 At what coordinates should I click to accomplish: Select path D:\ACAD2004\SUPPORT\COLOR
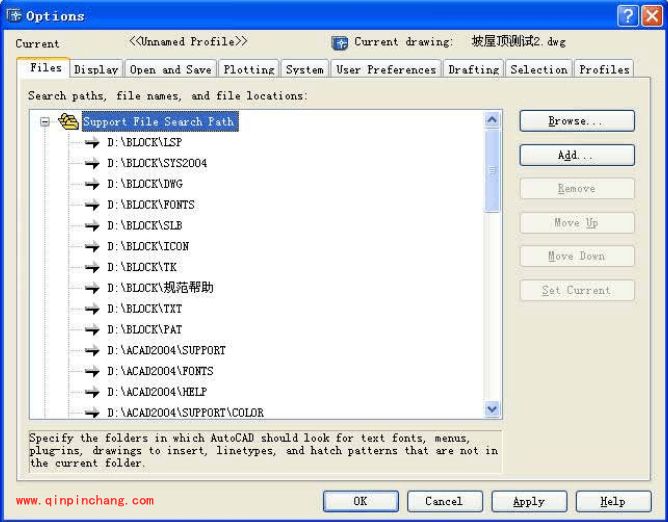point(185,412)
